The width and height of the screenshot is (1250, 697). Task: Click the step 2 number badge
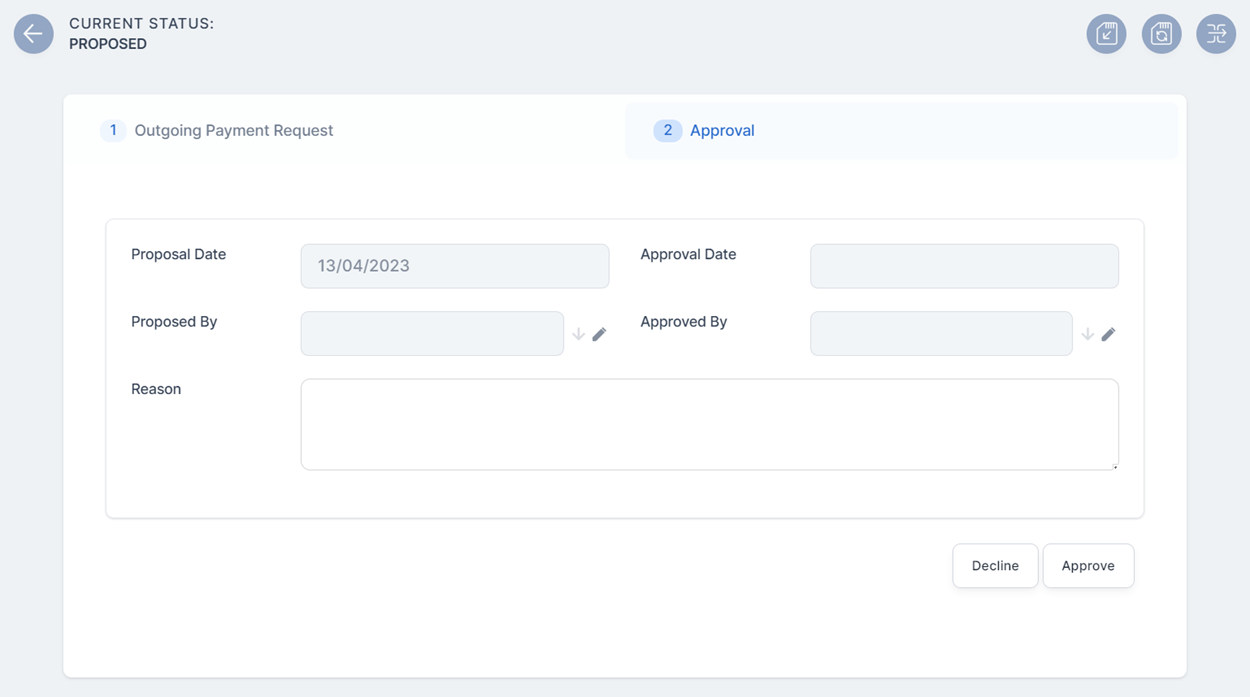click(667, 130)
